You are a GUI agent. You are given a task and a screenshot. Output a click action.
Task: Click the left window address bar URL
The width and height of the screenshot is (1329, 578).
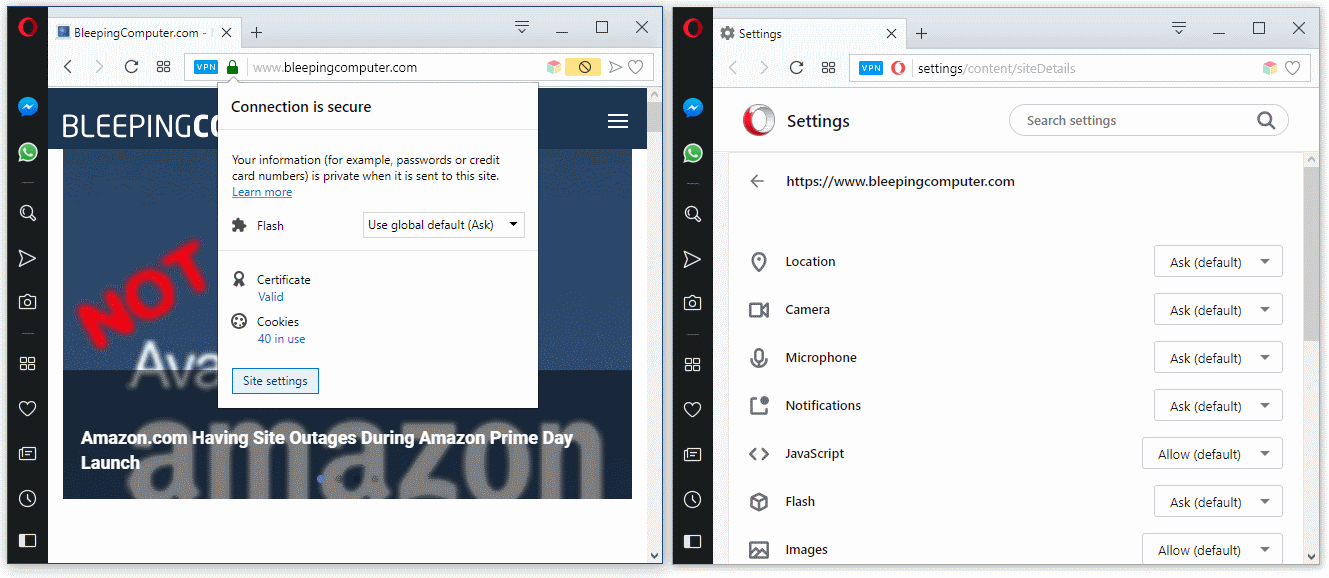coord(335,67)
